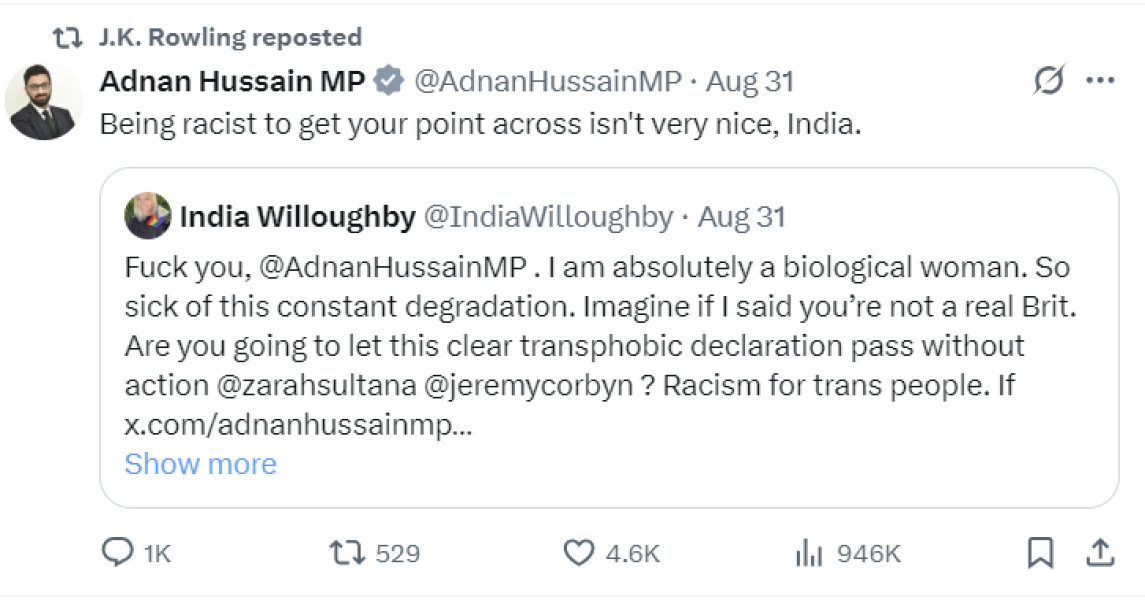This screenshot has height=600, width=1145.
Task: View post analytics bar chart icon
Action: [806, 552]
